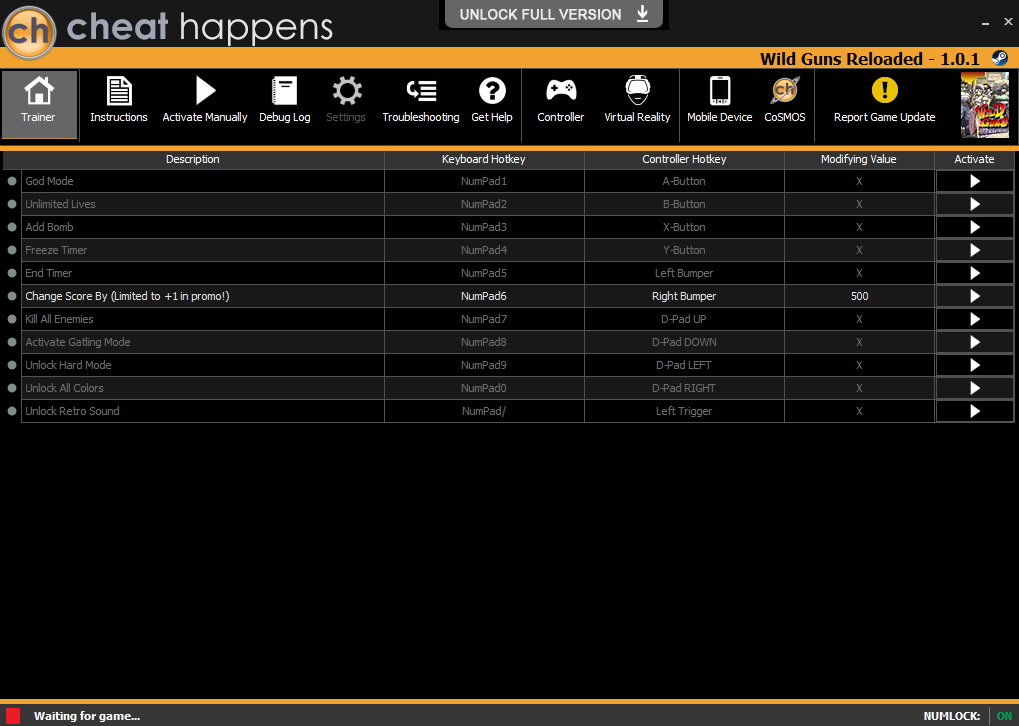Click the Unlock Retro Sound description
This screenshot has height=726, width=1019.
click(72, 411)
